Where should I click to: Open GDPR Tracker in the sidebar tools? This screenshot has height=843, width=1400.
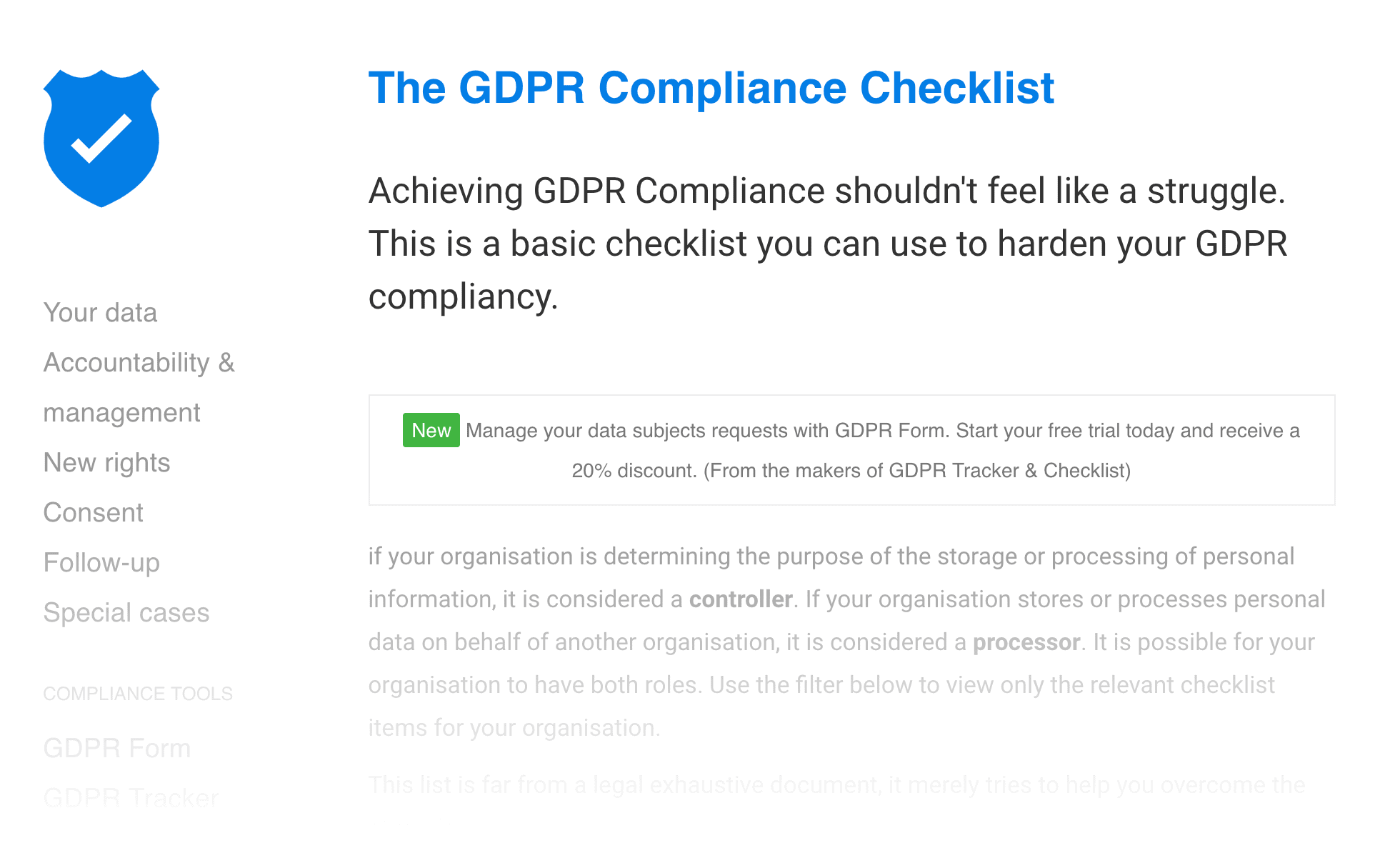click(131, 798)
